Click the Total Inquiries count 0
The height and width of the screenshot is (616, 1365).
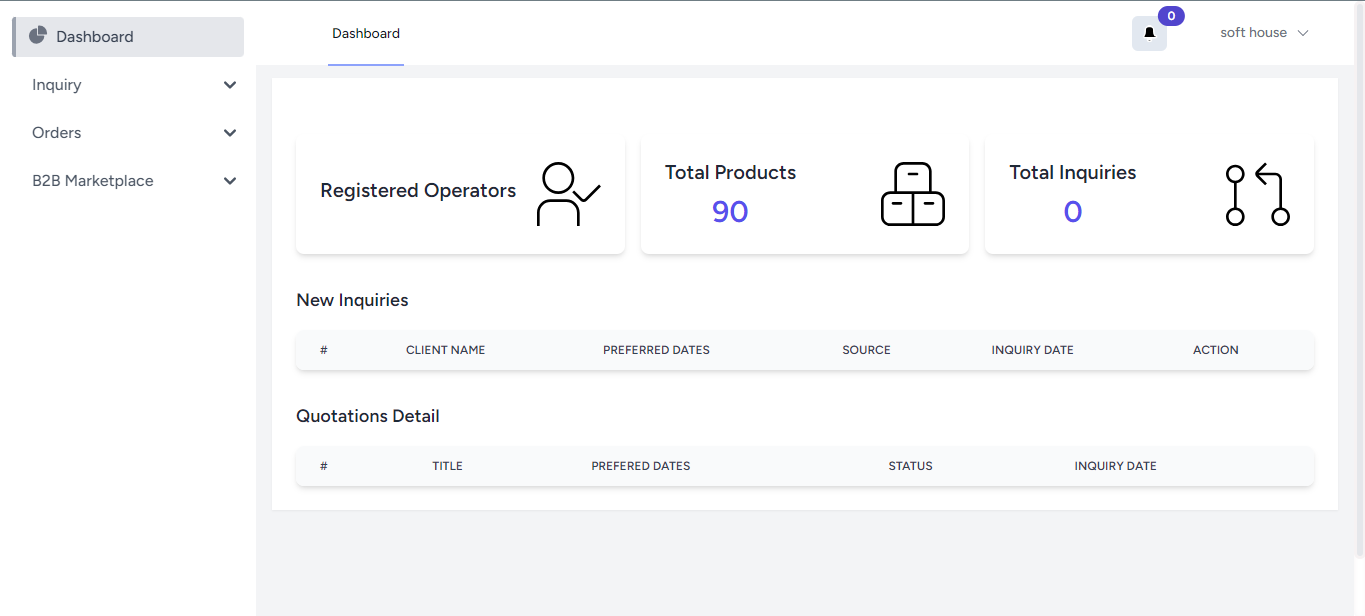click(x=1072, y=212)
